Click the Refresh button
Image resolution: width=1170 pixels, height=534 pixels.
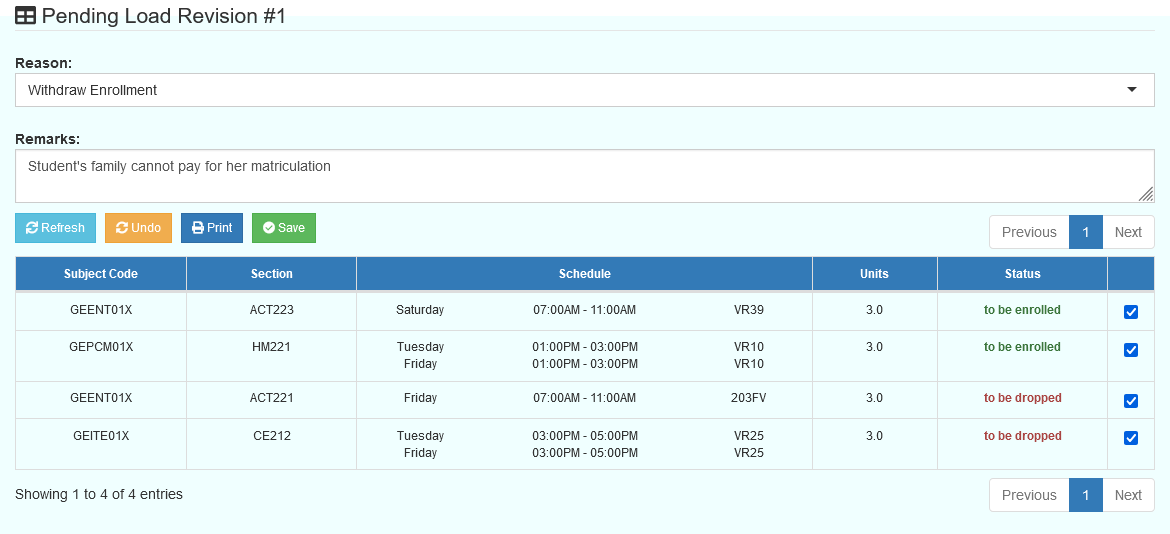[55, 228]
